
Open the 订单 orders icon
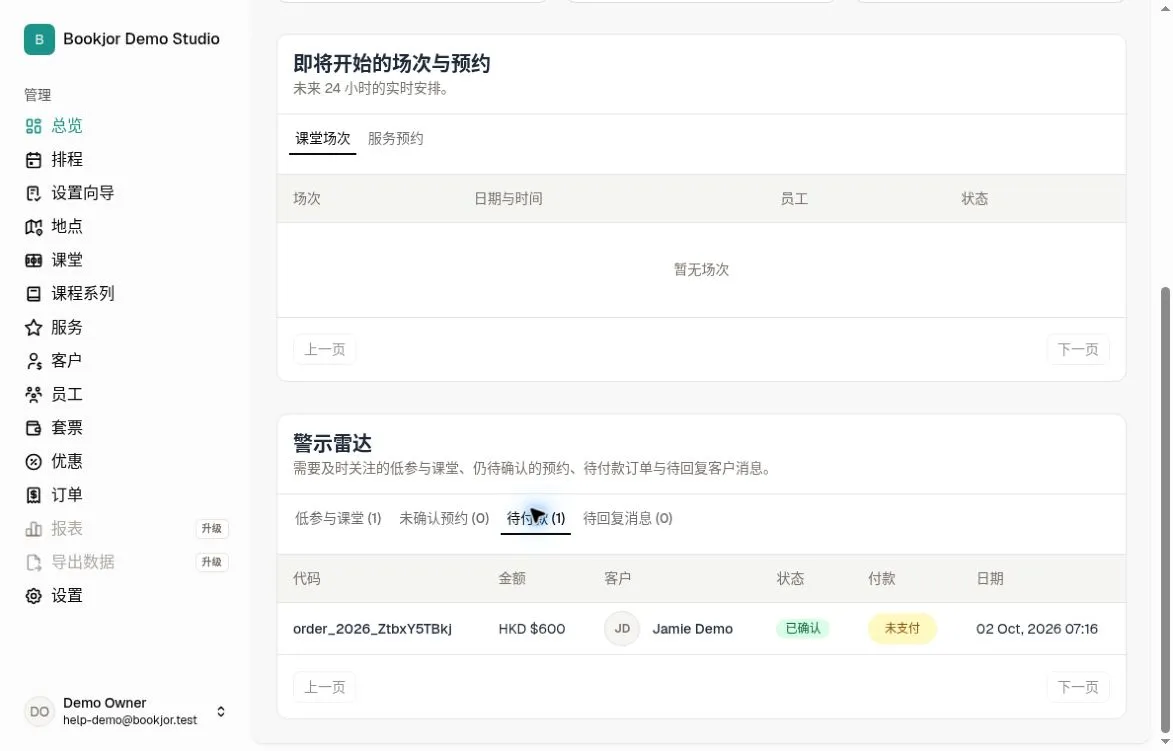34,495
